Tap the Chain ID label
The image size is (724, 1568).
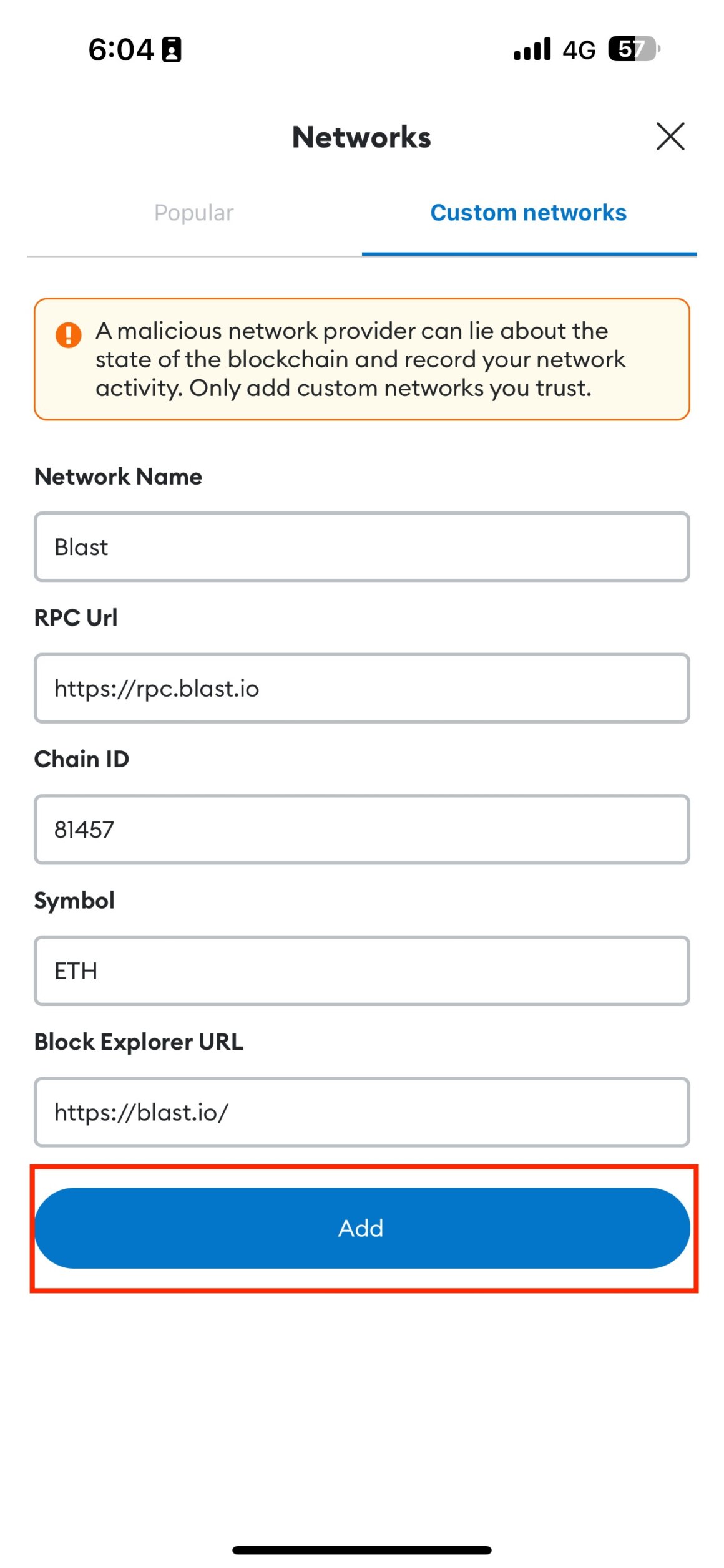81,759
